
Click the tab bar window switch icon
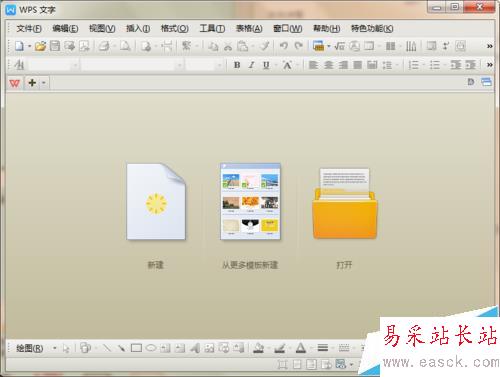(x=486, y=82)
